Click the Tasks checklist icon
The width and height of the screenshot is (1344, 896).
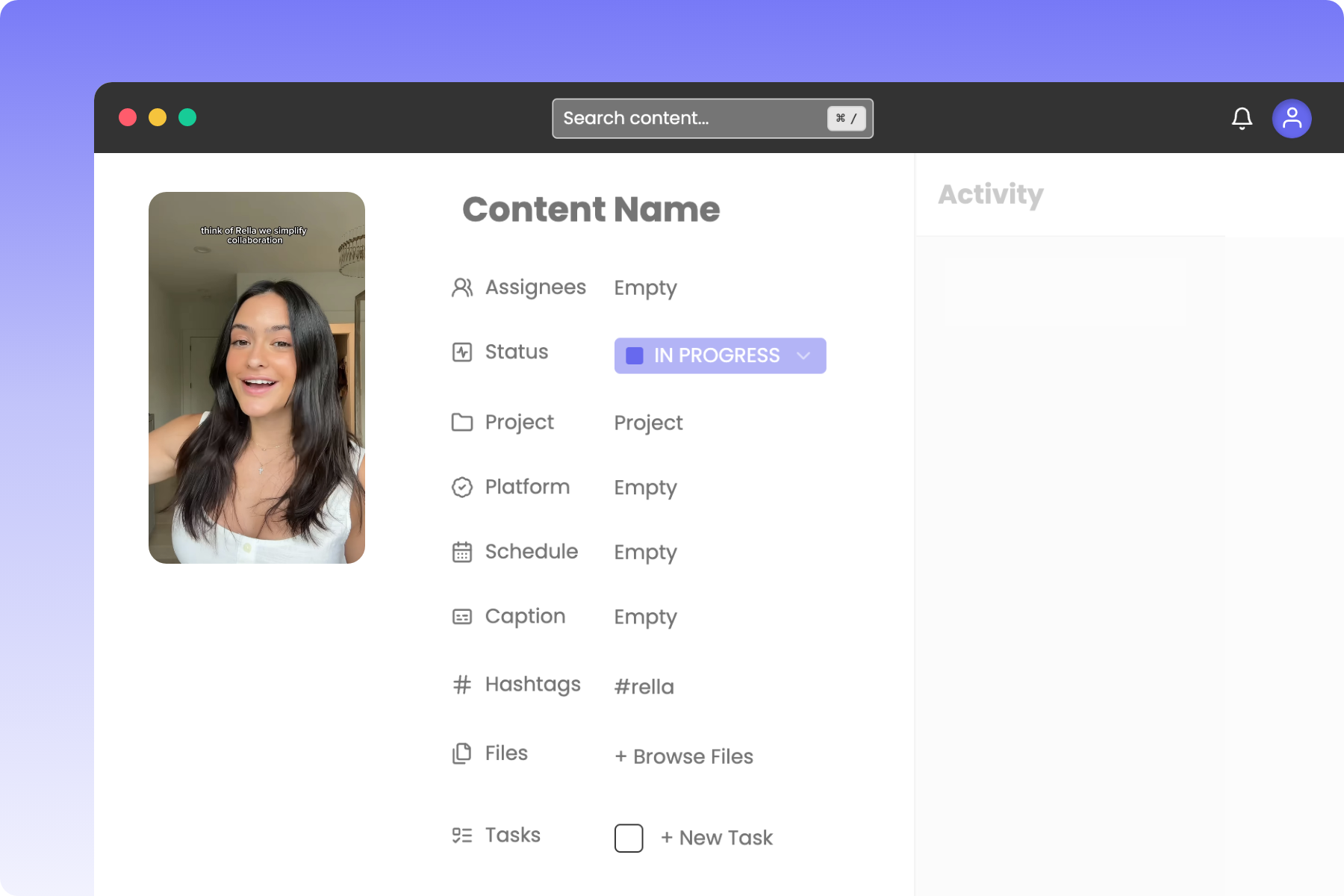(x=462, y=835)
